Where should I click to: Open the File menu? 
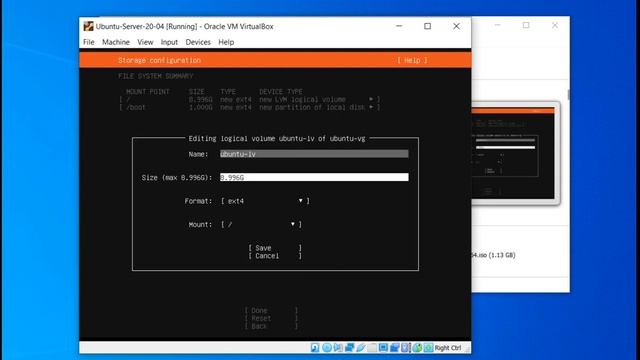click(x=89, y=42)
